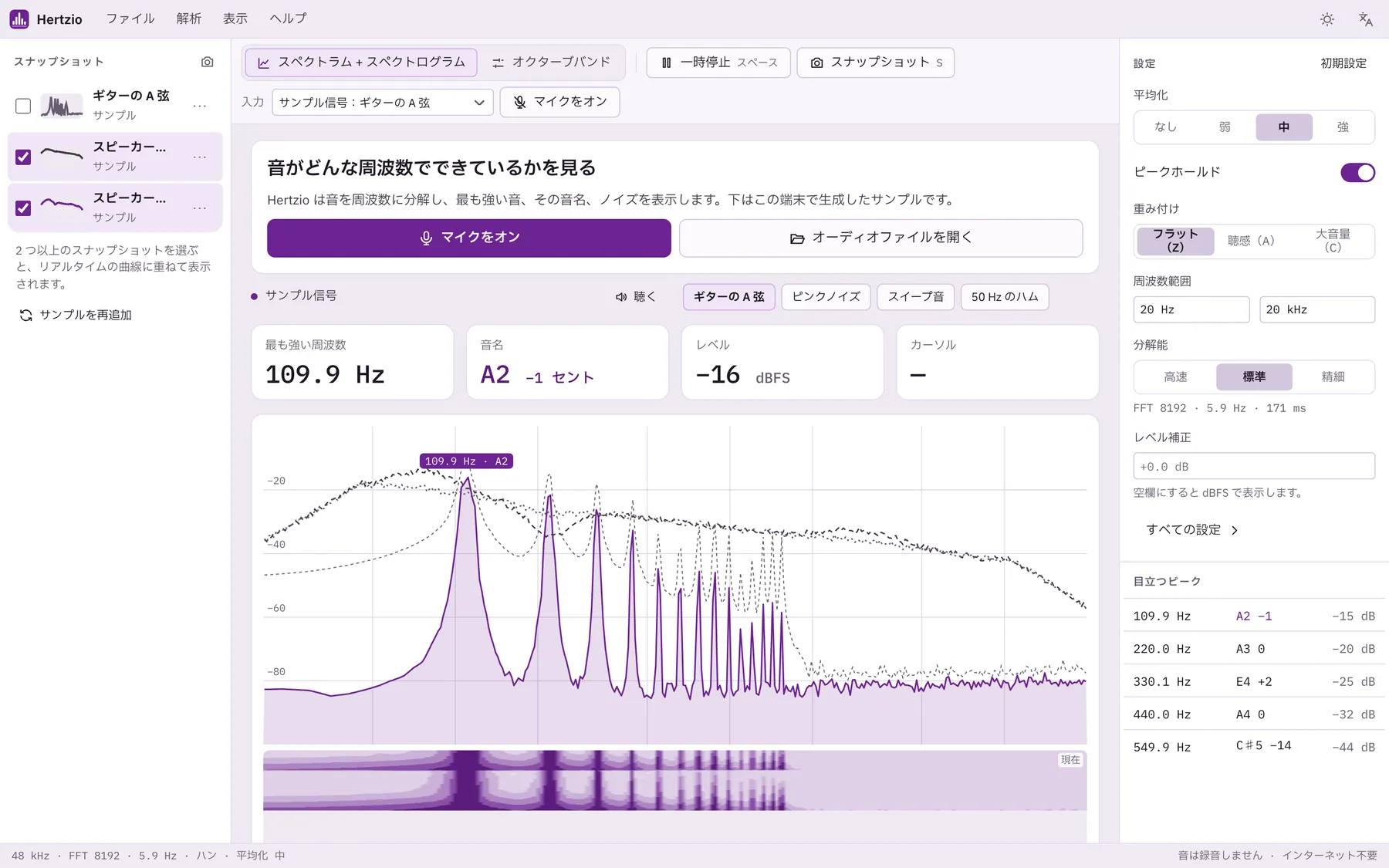
Task: Click the 220.0 Hz peak row
Action: point(1254,649)
